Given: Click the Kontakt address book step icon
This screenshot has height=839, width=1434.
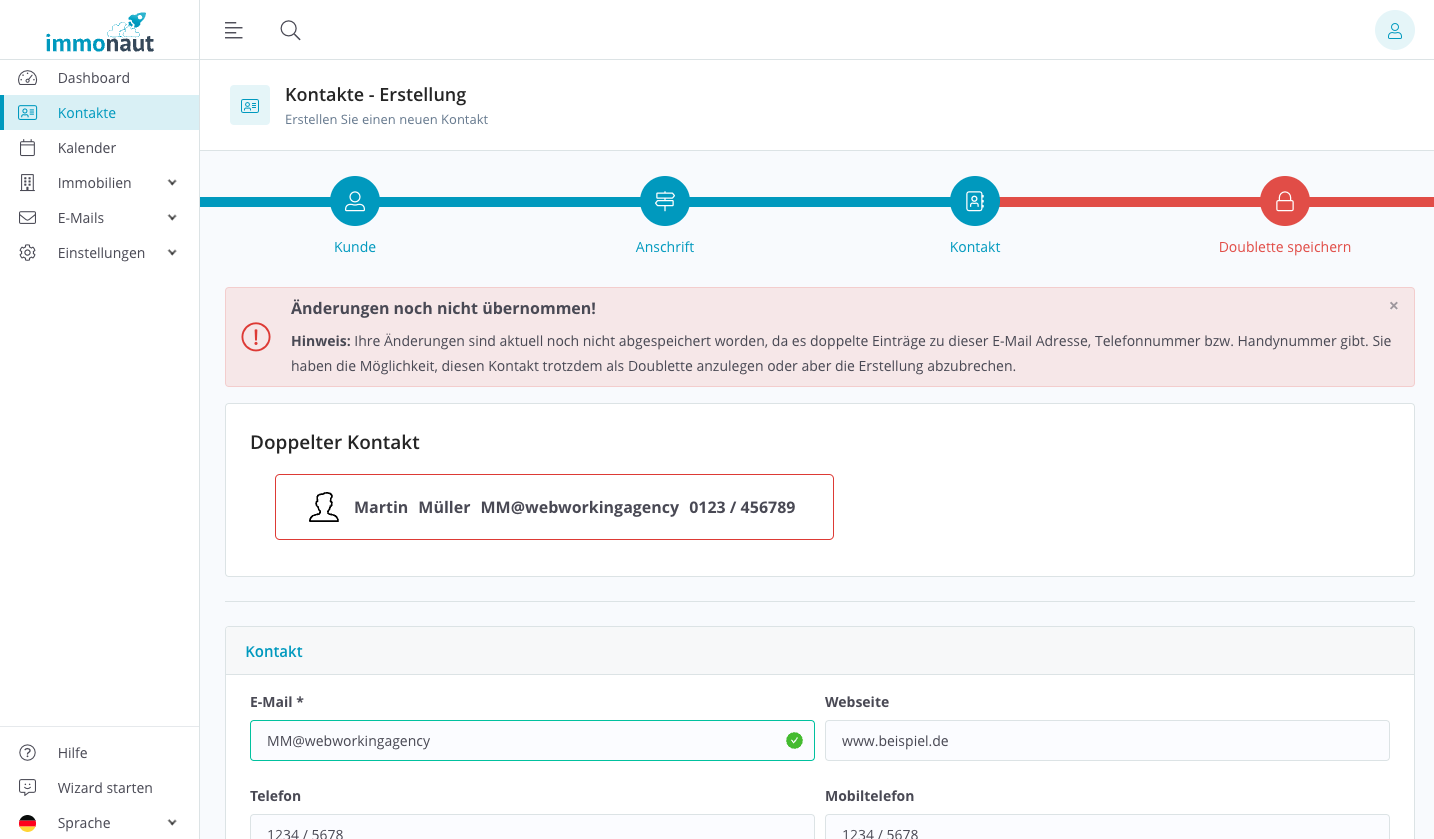Looking at the screenshot, I should tap(975, 201).
